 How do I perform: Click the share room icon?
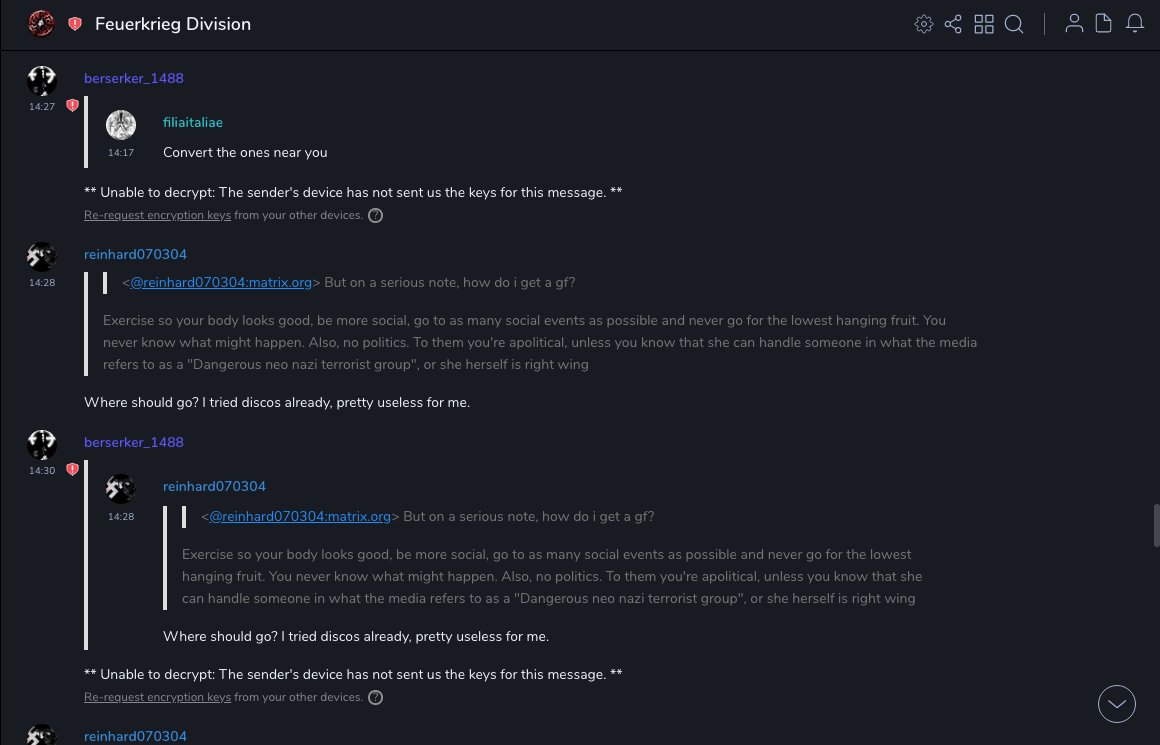pyautogui.click(x=953, y=24)
